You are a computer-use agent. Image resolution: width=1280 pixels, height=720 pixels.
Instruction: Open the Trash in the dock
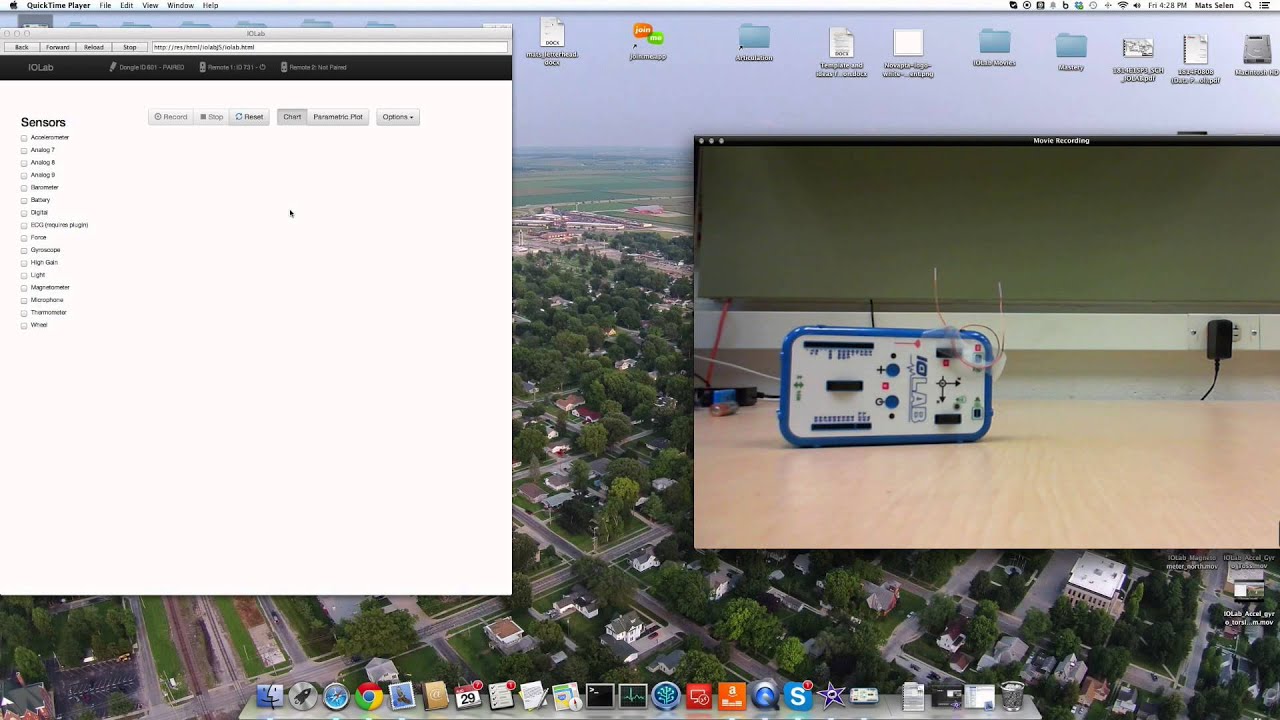point(1012,696)
